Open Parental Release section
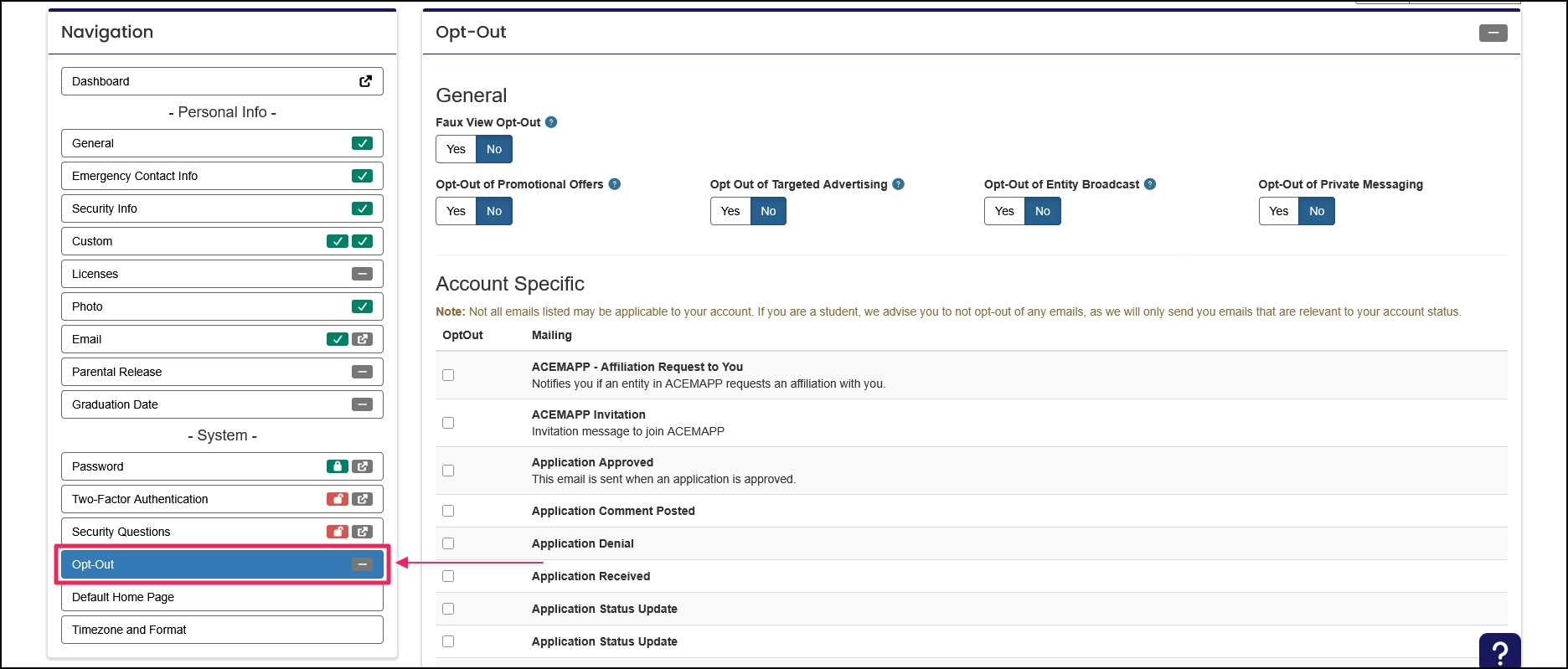This screenshot has height=669, width=1568. click(222, 372)
